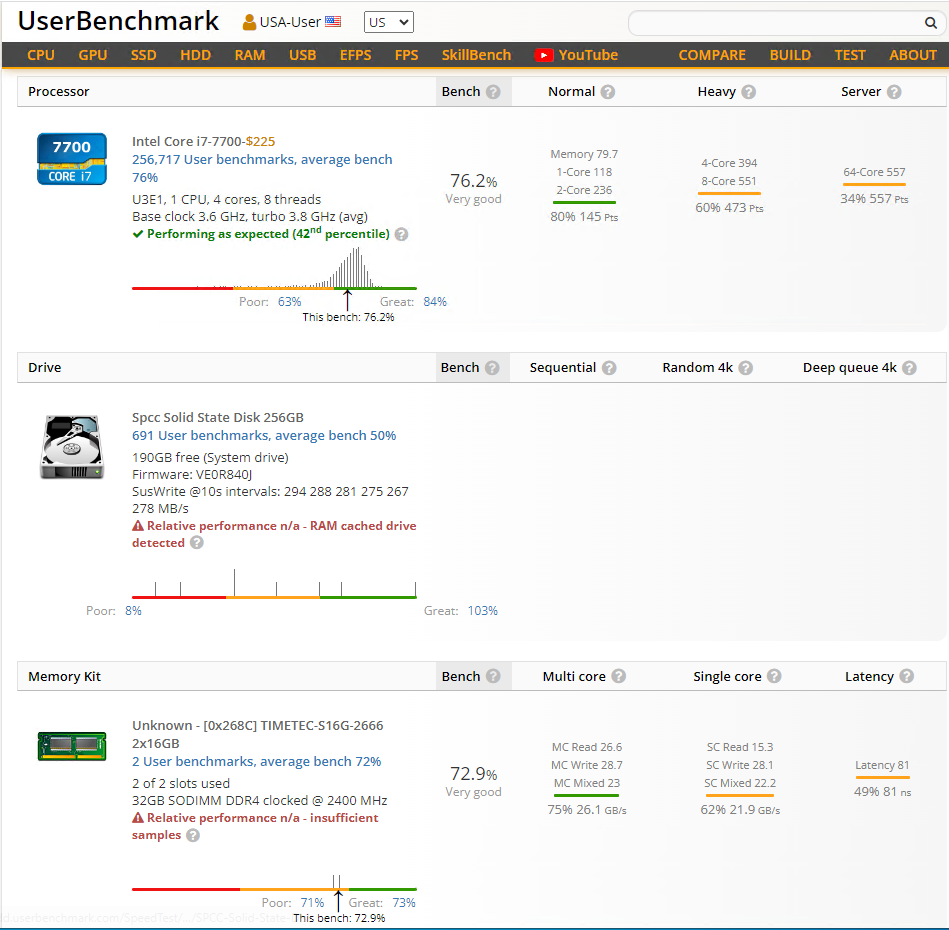Open the GPU menu
The width and height of the screenshot is (949, 930).
point(93,55)
